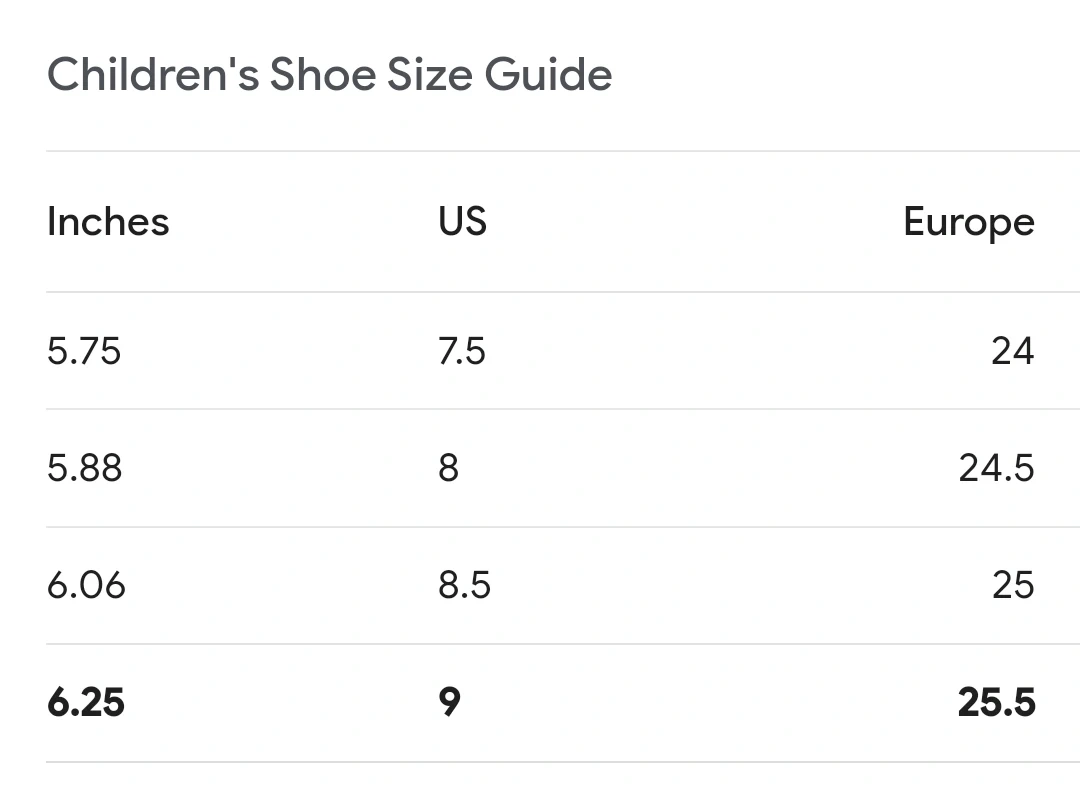The height and width of the screenshot is (789, 1080).
Task: Click the bold Europe size 25.5 cell
Action: click(x=996, y=703)
